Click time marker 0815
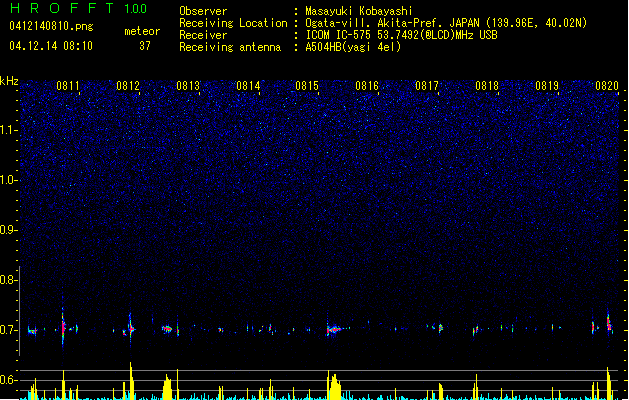The image size is (629, 400). coord(307,86)
